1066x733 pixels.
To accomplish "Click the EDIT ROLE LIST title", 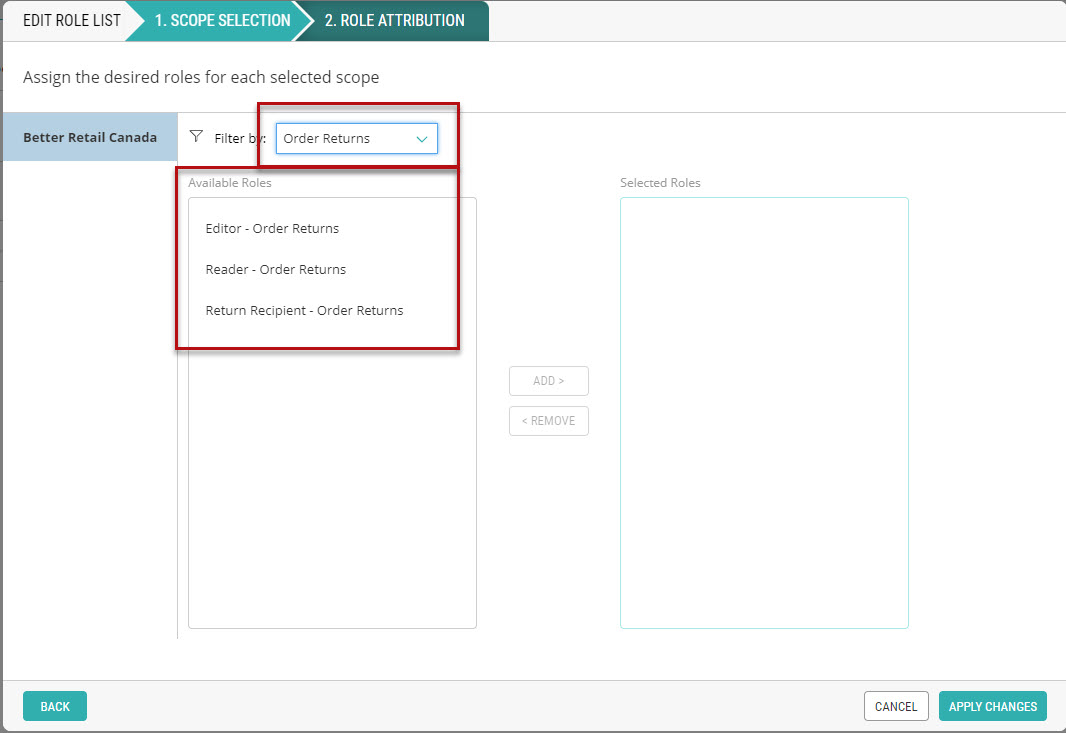I will click(x=71, y=20).
